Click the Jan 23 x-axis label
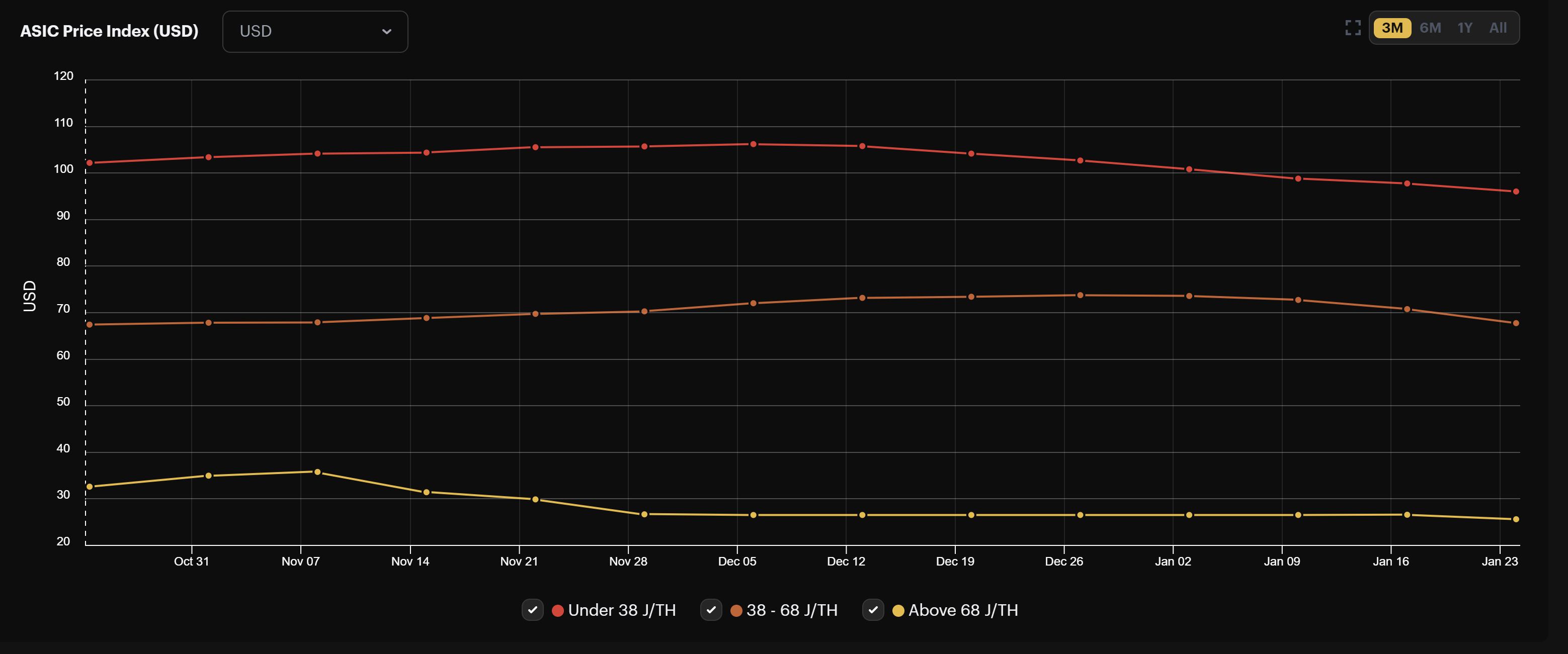This screenshot has width=1568, height=654. tap(1499, 561)
